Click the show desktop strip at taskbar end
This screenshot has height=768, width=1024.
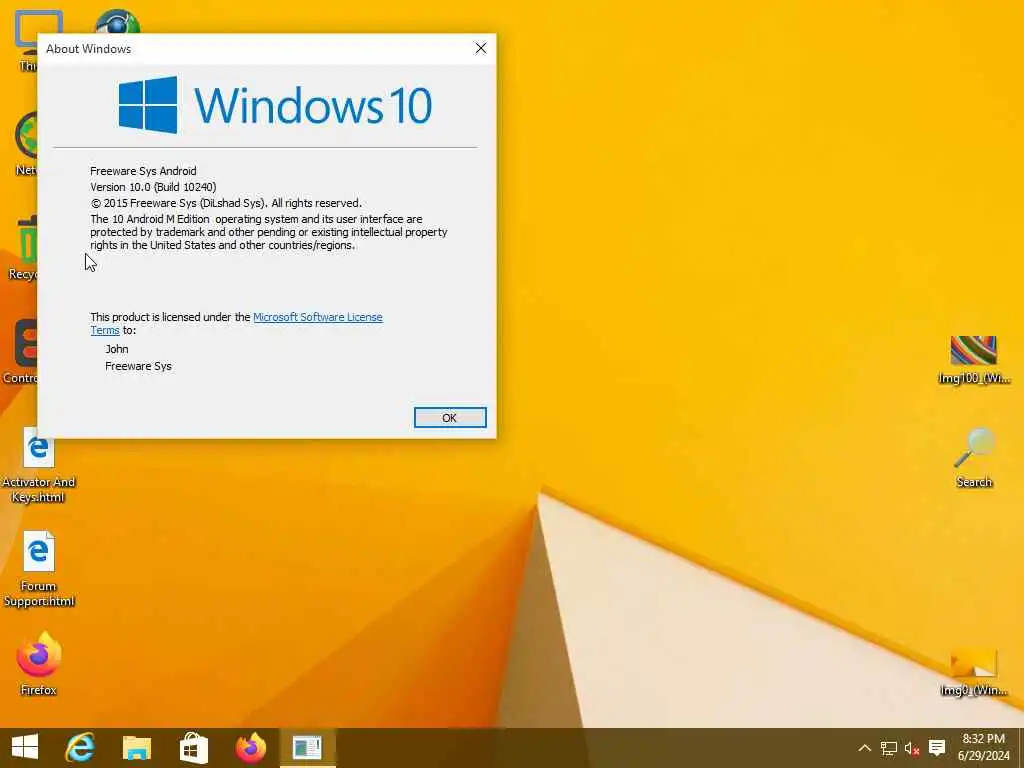tap(1021, 748)
